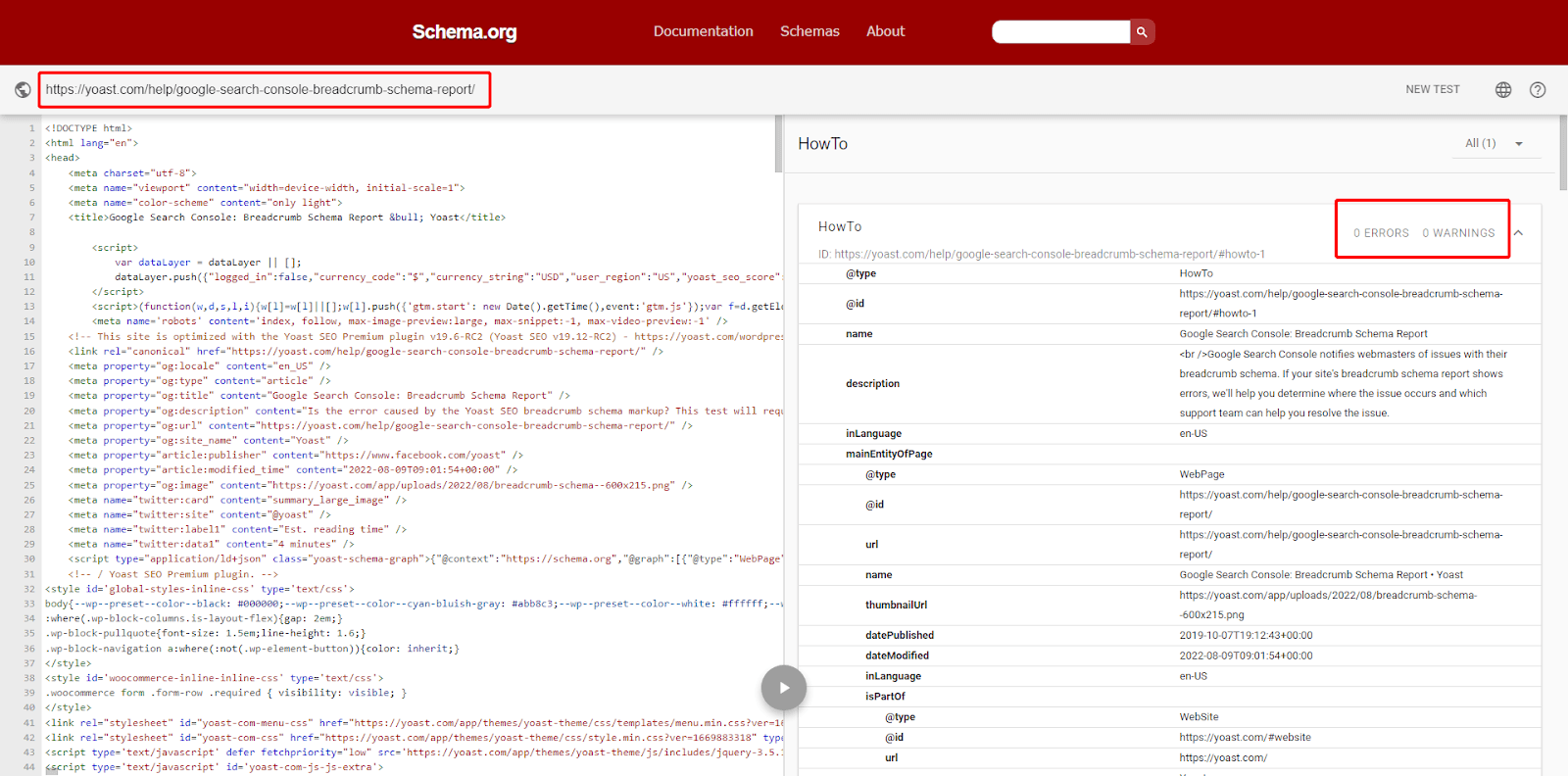Viewport: 1568px width, 776px height.
Task: Open the Documentation menu item
Action: [704, 31]
